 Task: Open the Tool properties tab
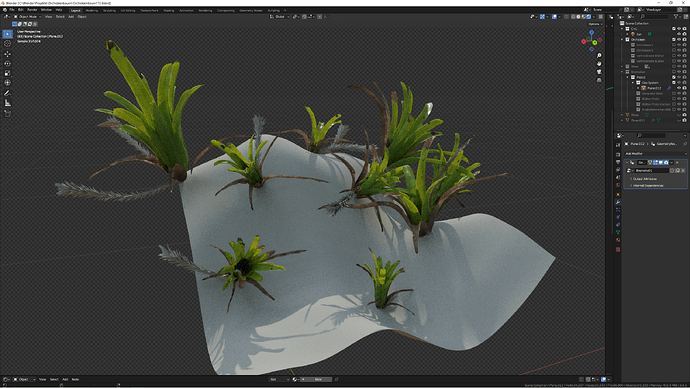point(618,145)
